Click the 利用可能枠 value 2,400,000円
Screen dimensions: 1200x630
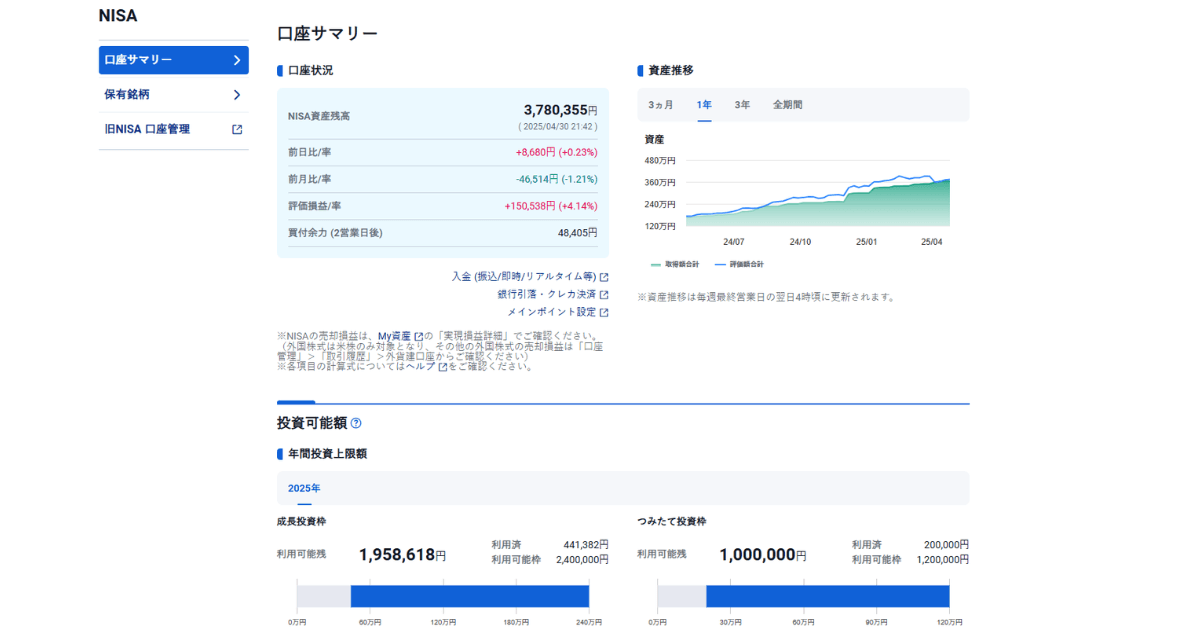[582, 560]
